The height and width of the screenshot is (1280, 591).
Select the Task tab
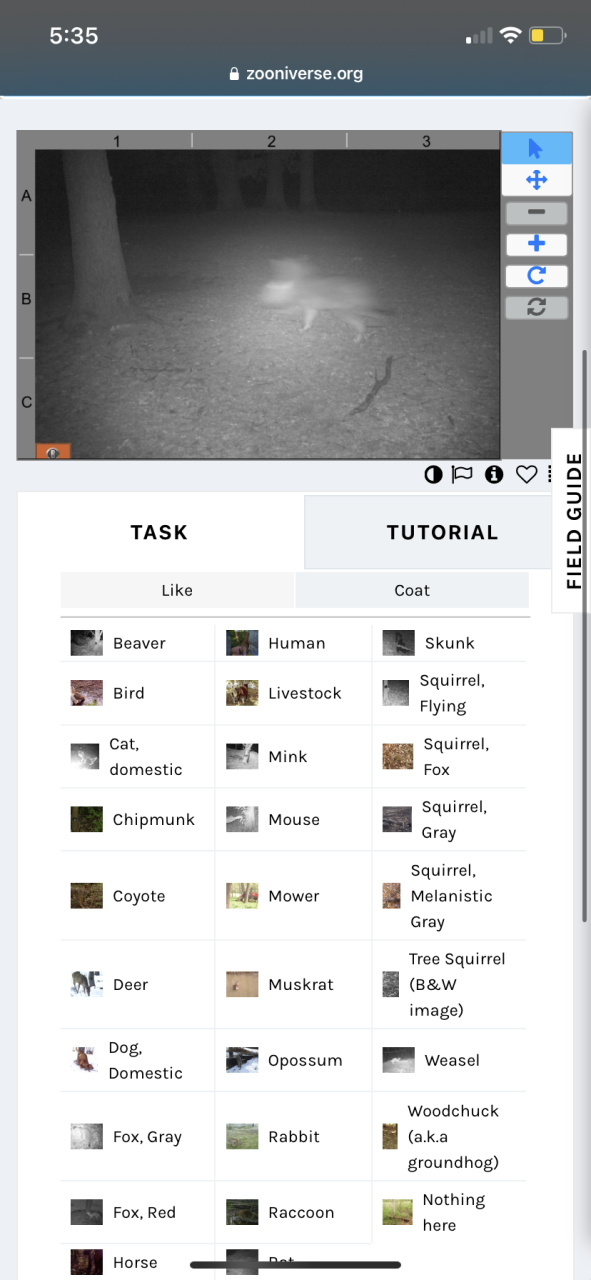(x=159, y=532)
